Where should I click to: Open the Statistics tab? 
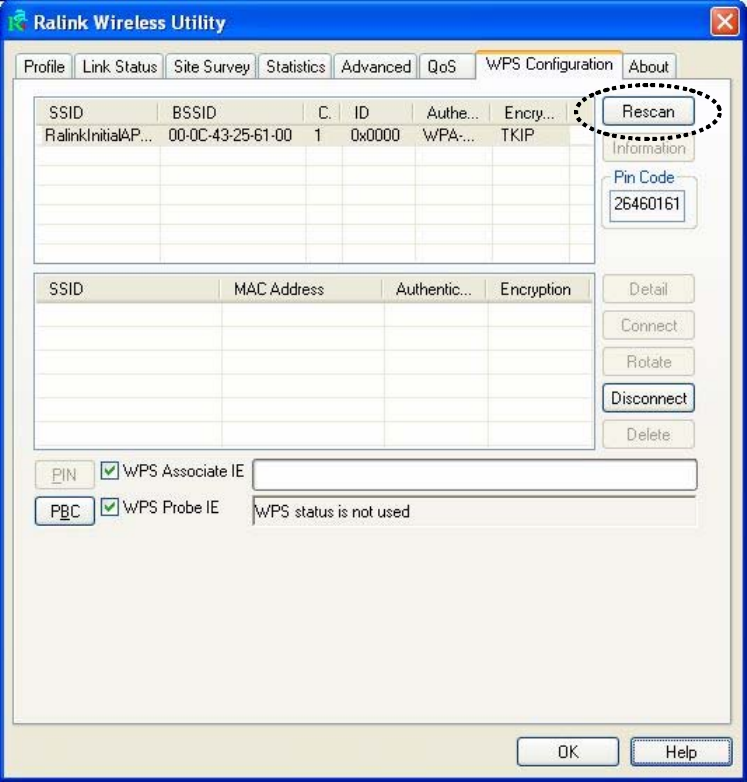(x=295, y=66)
